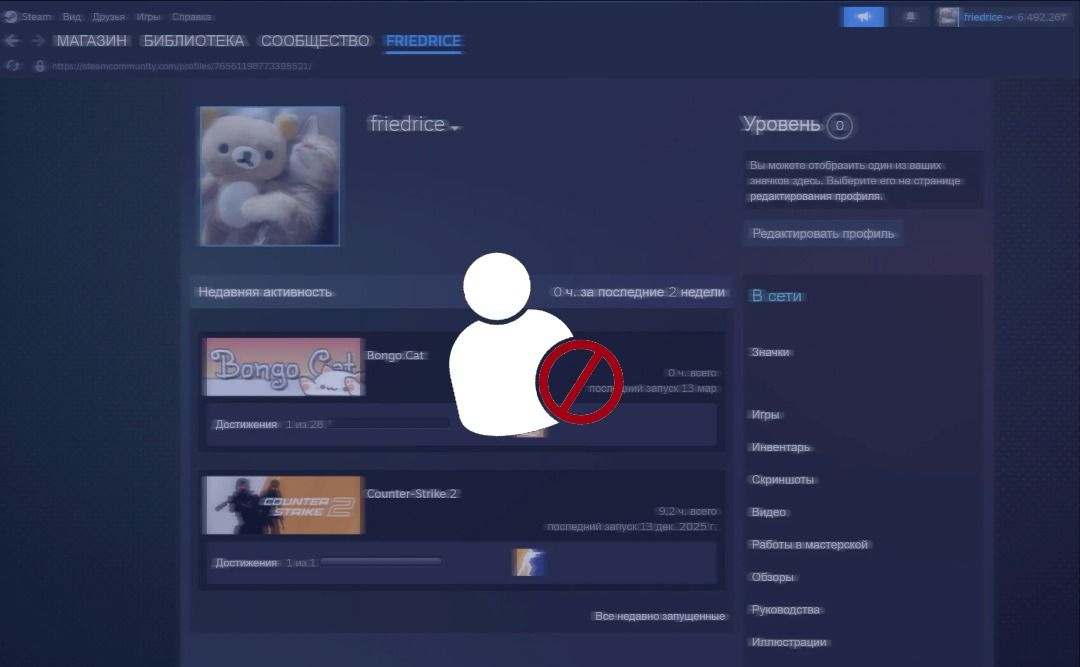Click the small account avatar at top
The width and height of the screenshot is (1080, 667).
pos(948,17)
